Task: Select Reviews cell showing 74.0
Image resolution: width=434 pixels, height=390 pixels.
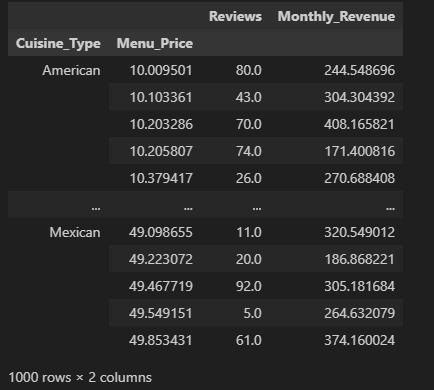Action: pos(249,151)
